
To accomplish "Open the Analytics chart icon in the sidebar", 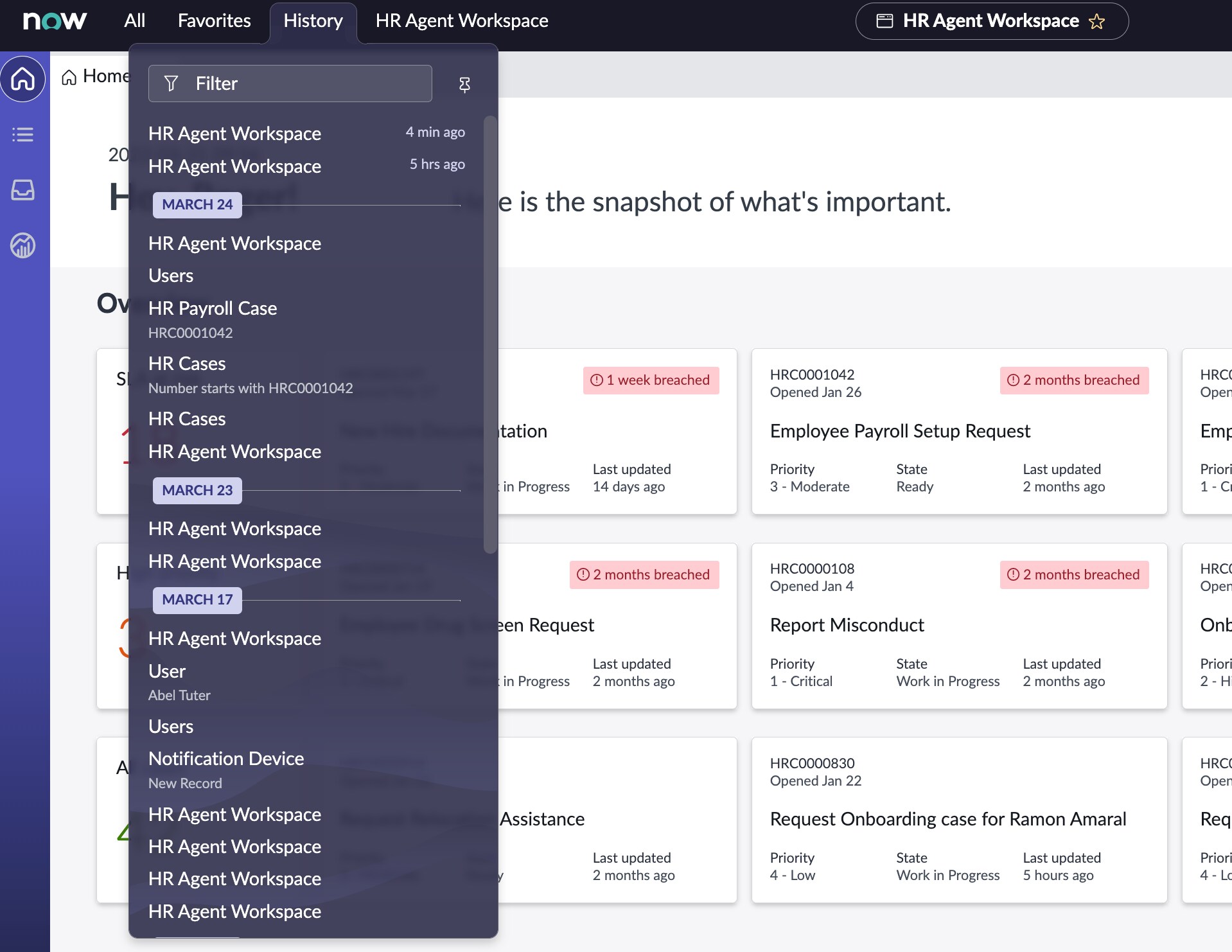I will pyautogui.click(x=23, y=245).
